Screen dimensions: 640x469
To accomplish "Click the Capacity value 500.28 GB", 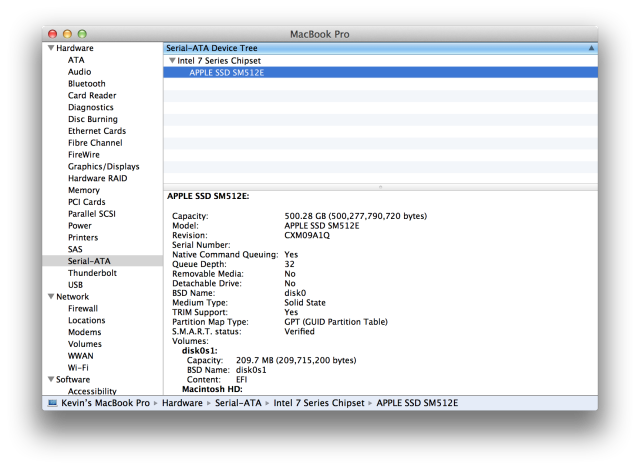I will click(356, 216).
